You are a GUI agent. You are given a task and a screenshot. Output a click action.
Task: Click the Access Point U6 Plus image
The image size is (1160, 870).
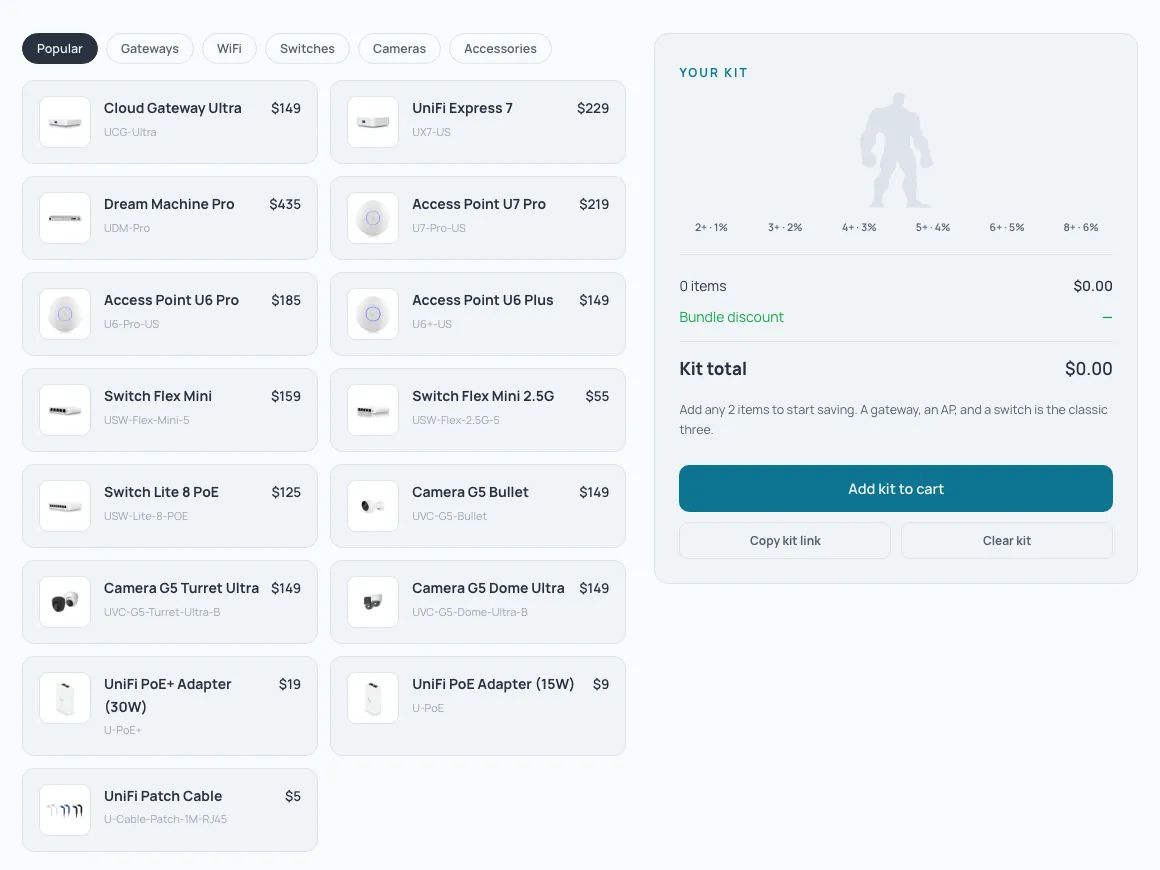pyautogui.click(x=373, y=314)
